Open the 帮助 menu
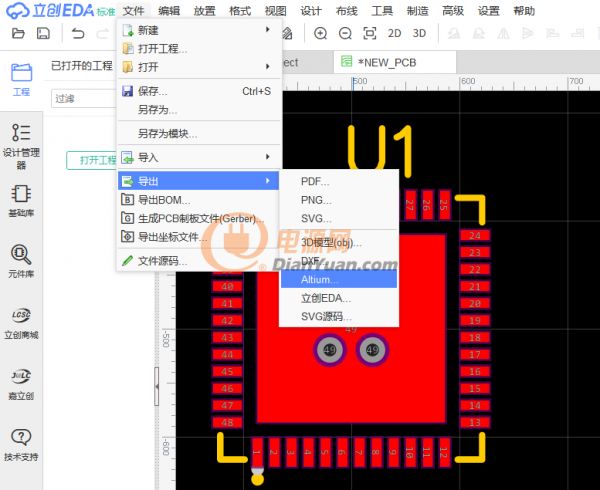 pyautogui.click(x=524, y=11)
